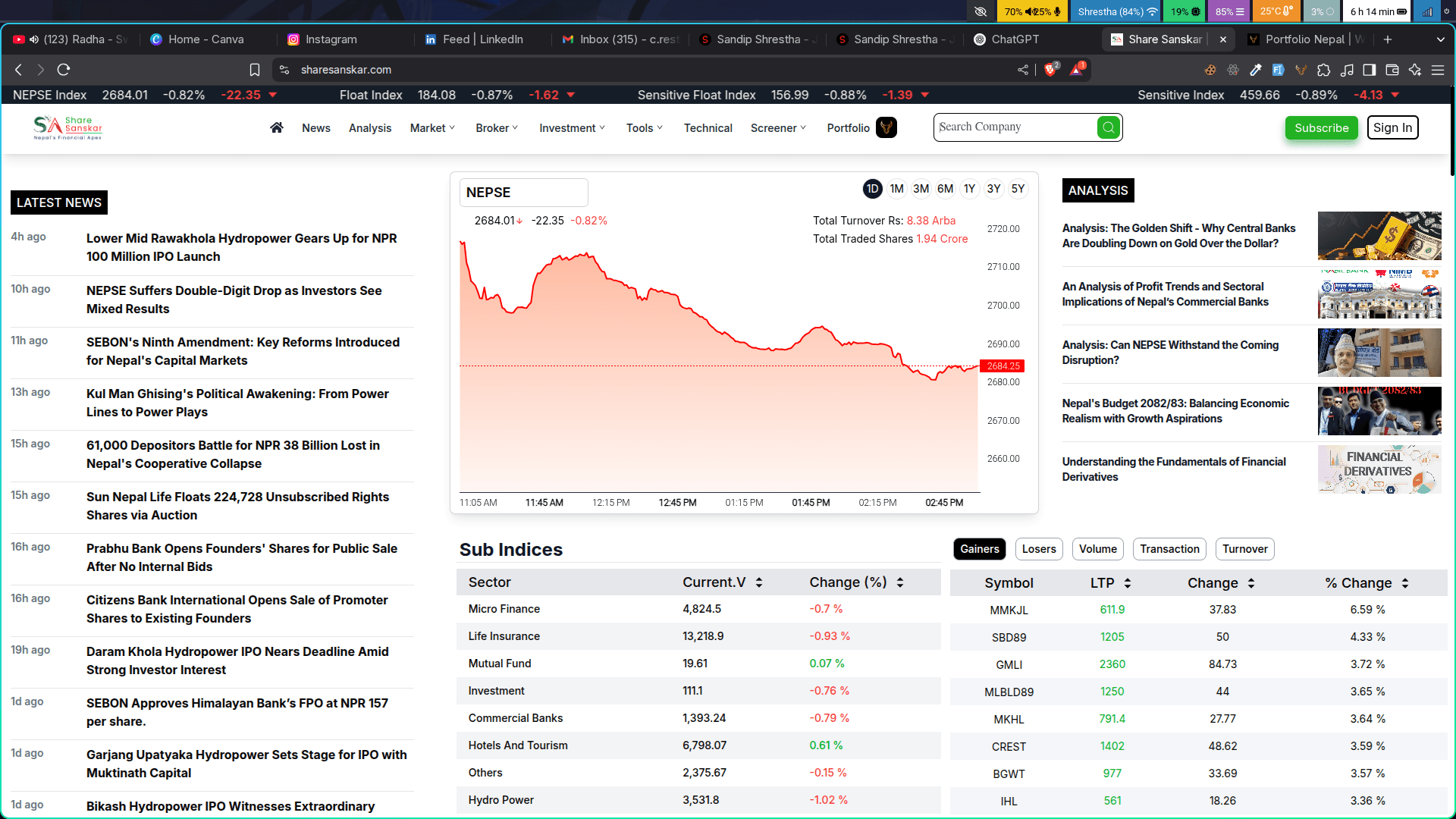This screenshot has height=819, width=1456.
Task: Click the bookmark icon in address bar
Action: coord(255,70)
